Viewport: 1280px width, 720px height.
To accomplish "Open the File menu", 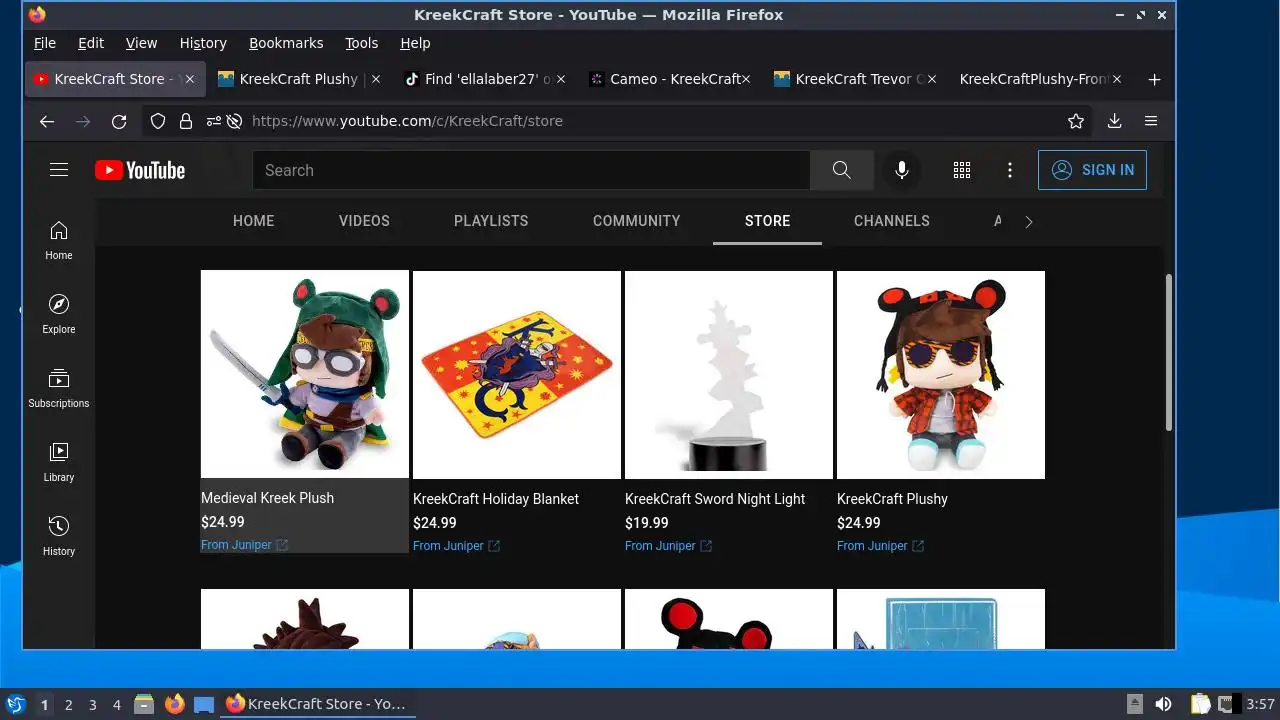I will coord(44,43).
